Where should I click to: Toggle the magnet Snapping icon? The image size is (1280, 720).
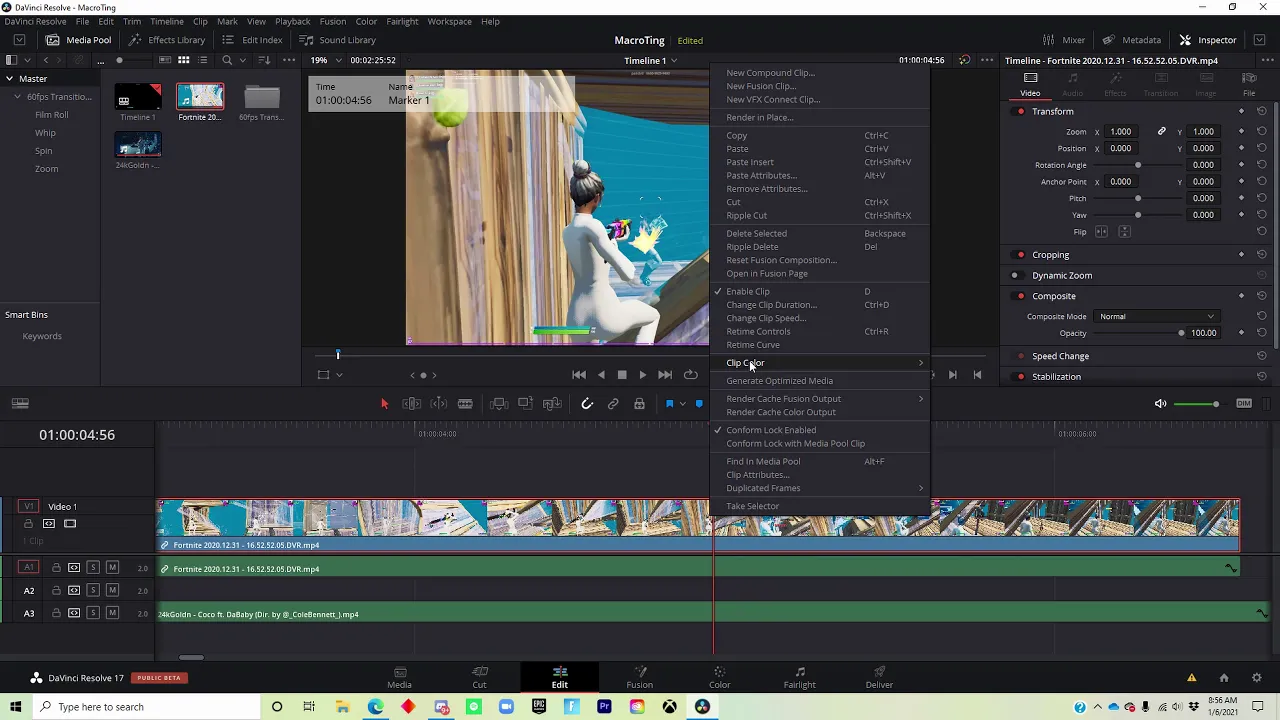587,404
